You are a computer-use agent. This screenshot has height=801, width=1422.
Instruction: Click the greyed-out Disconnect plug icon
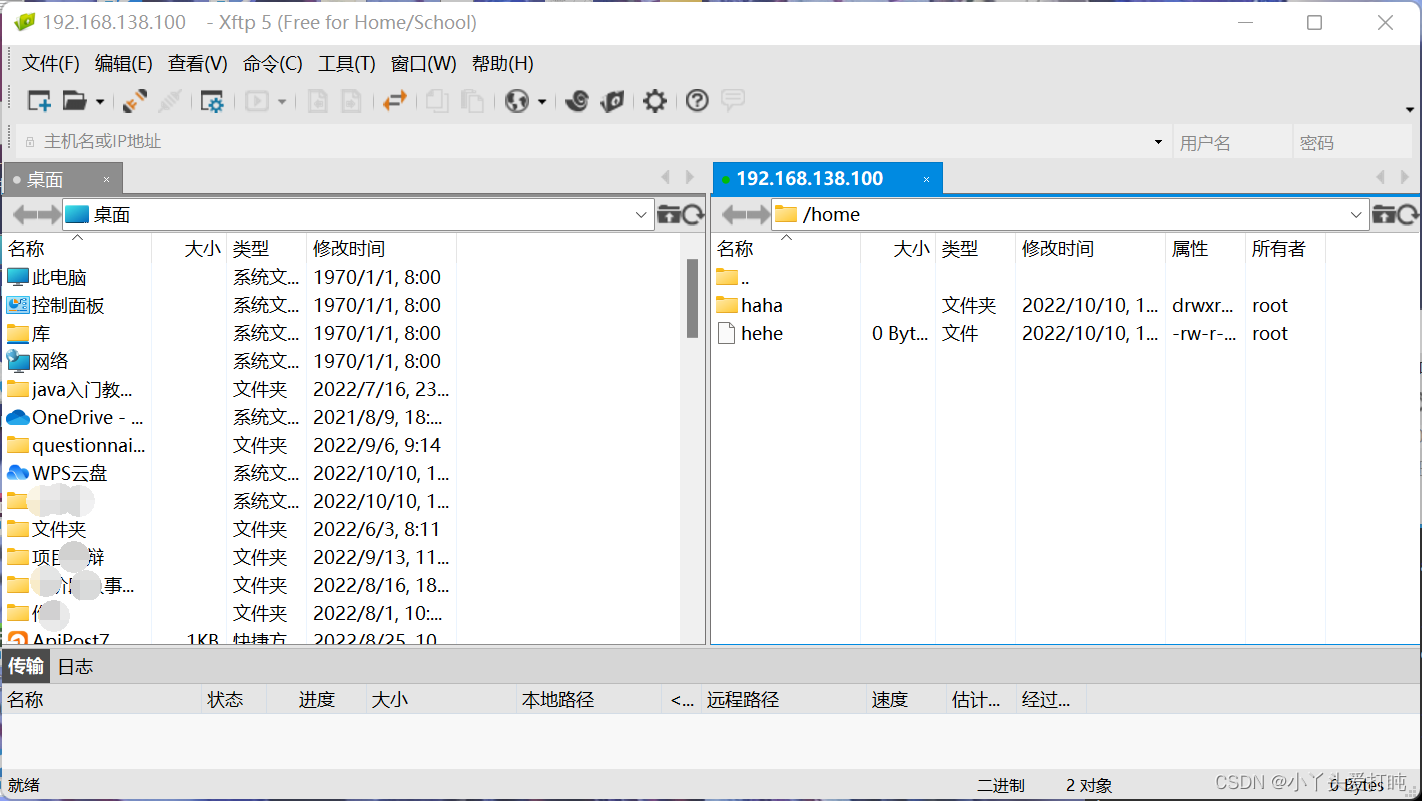pyautogui.click(x=170, y=100)
